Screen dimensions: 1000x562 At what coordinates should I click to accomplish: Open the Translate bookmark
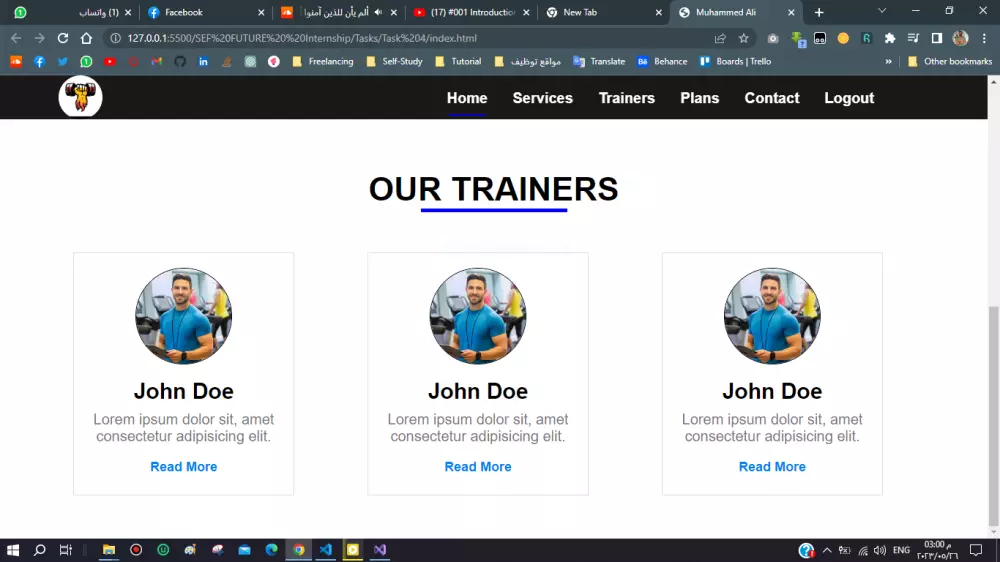coord(599,62)
